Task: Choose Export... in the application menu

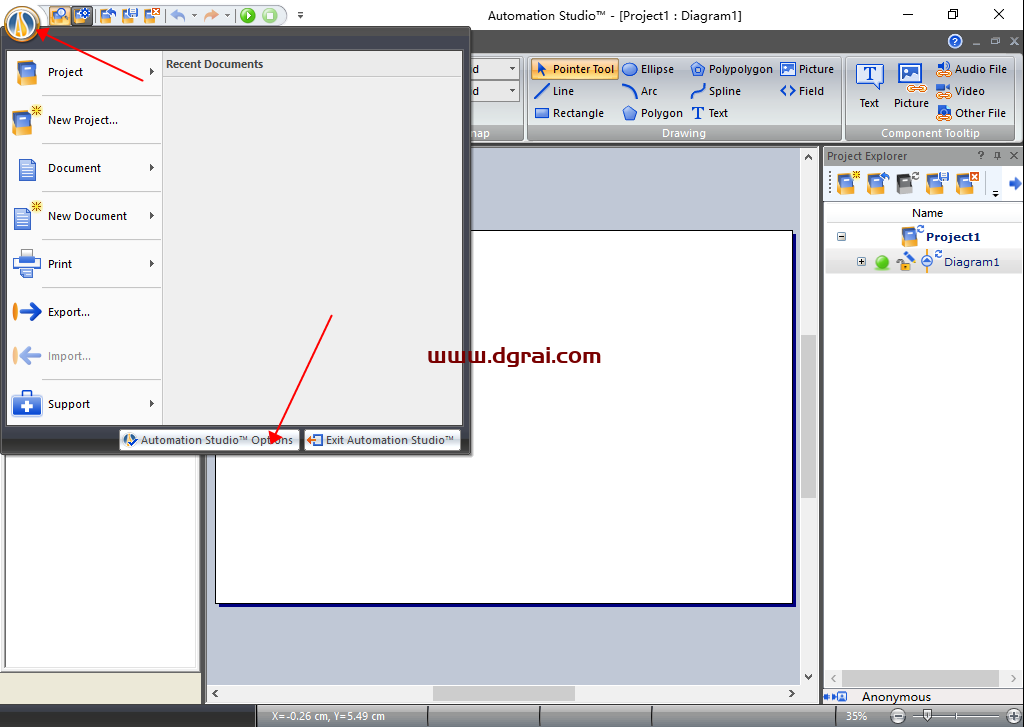Action: (x=84, y=312)
